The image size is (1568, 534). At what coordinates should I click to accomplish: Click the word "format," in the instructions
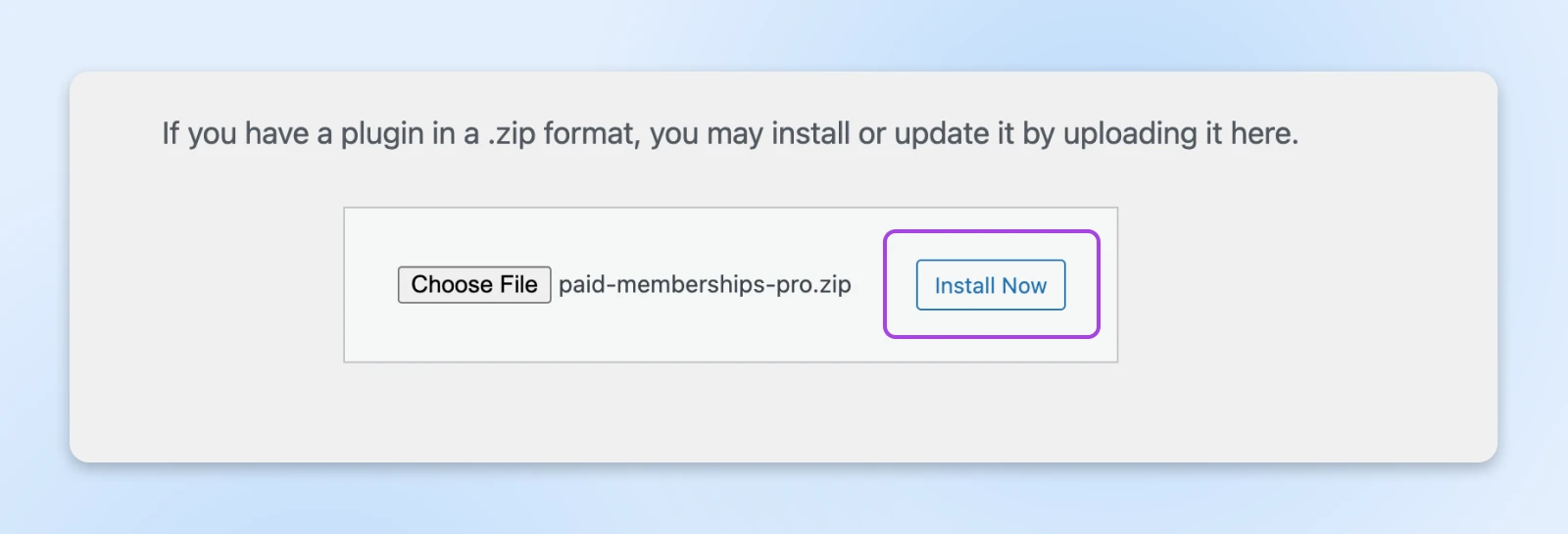point(592,134)
